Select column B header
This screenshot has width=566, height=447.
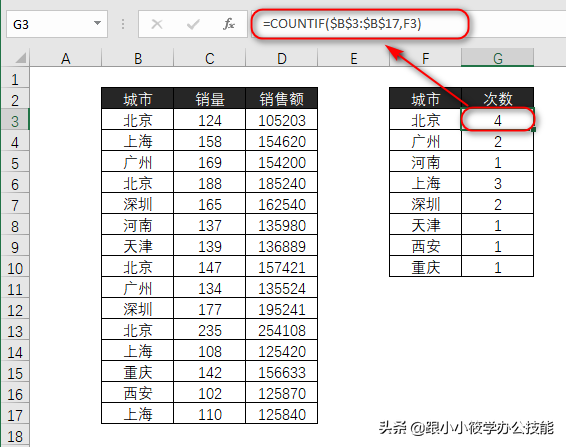click(138, 58)
